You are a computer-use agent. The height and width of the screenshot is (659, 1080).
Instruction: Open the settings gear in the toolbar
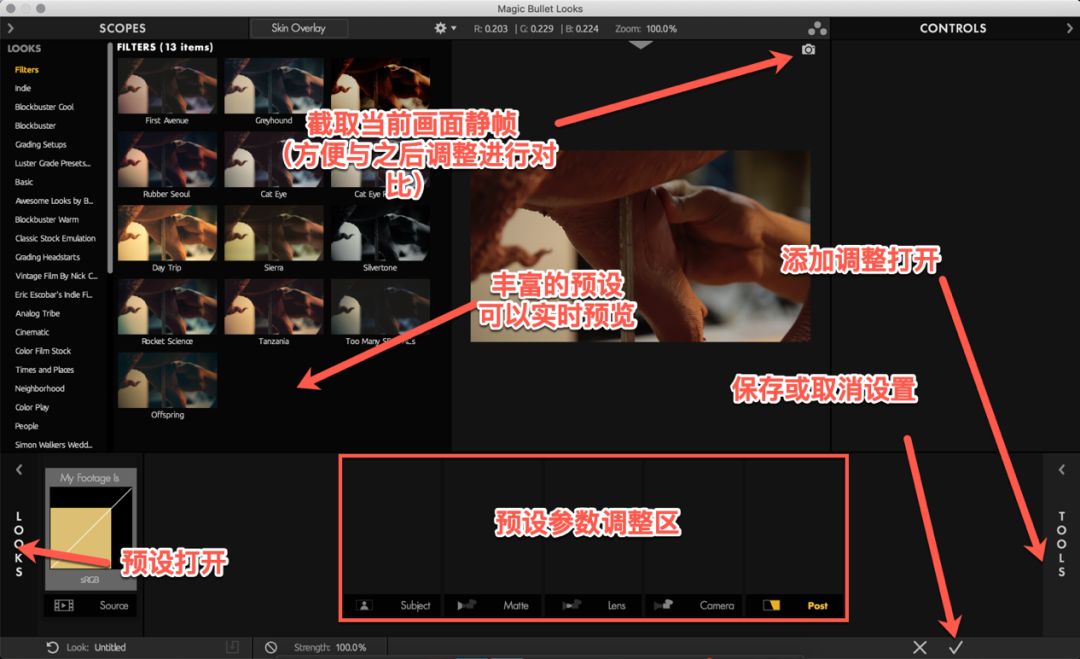click(x=440, y=28)
